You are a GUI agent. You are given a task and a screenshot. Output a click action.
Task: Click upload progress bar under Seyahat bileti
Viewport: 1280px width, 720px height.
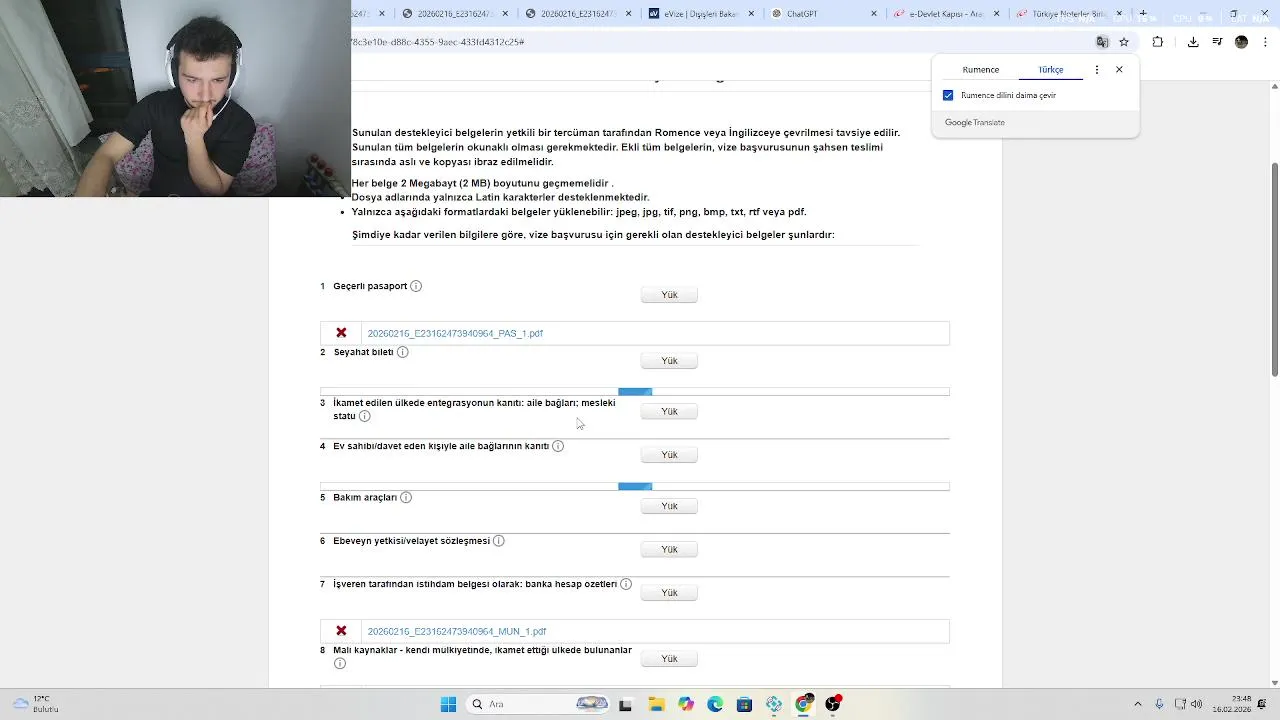635,392
